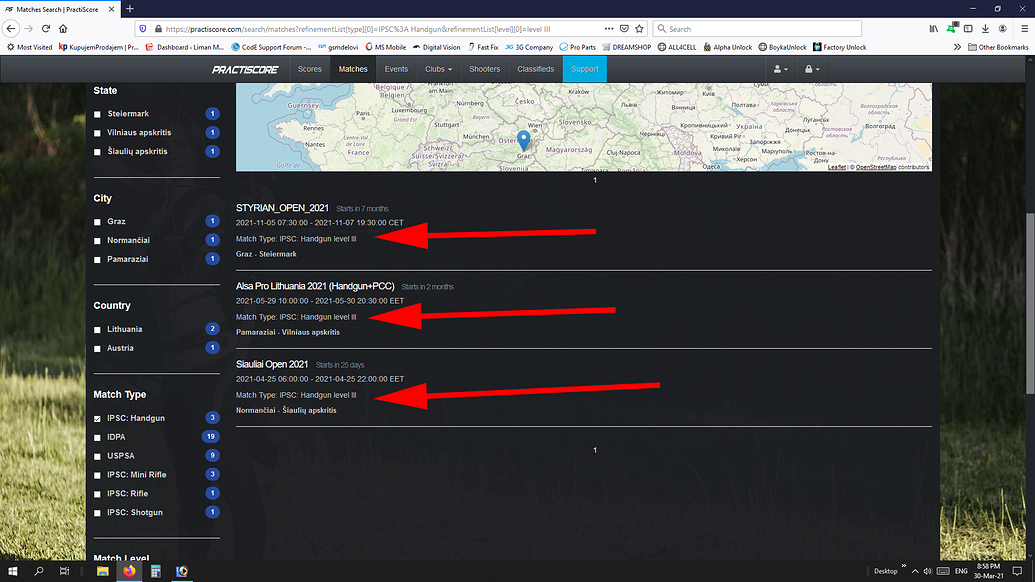This screenshot has height=582, width=1035.
Task: Bookmark this page with the star icon
Action: (639, 28)
